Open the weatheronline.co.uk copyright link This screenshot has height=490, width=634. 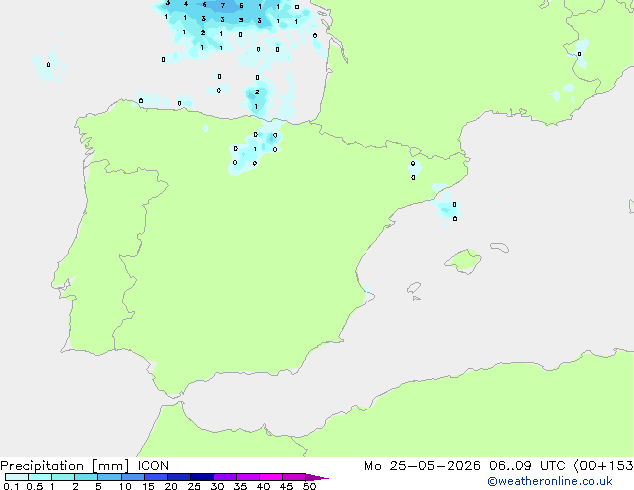[550, 481]
